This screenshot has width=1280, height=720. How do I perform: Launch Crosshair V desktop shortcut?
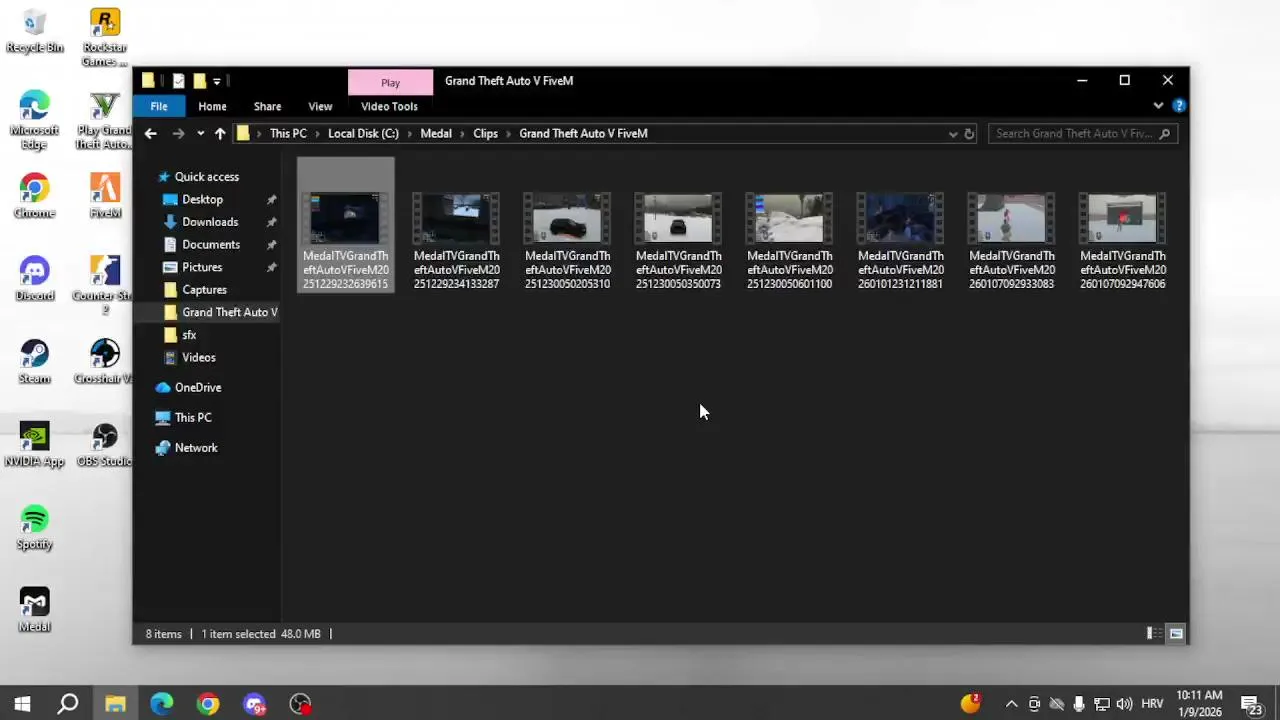click(105, 362)
